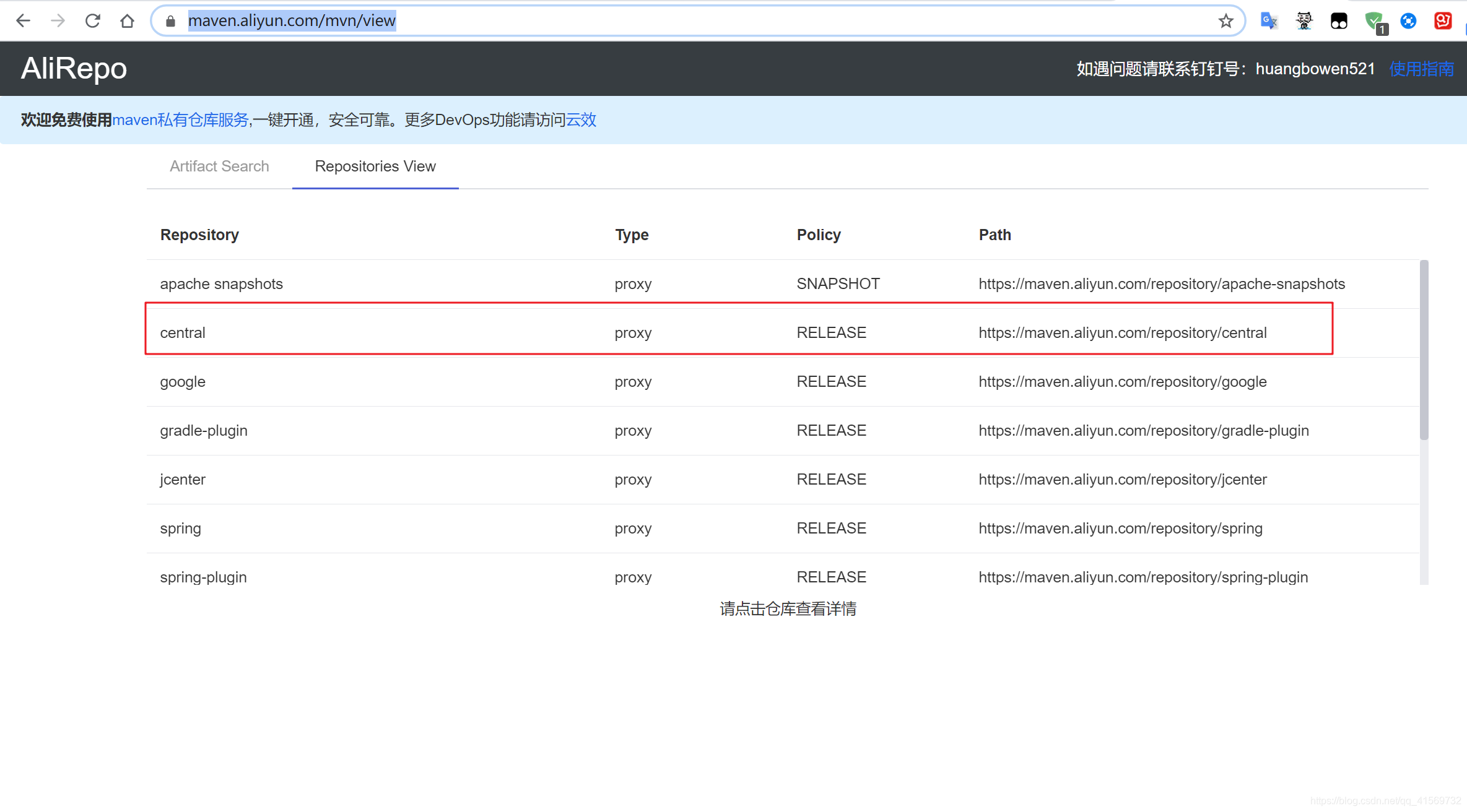Open the maven私有仓库服务 link

tap(180, 119)
